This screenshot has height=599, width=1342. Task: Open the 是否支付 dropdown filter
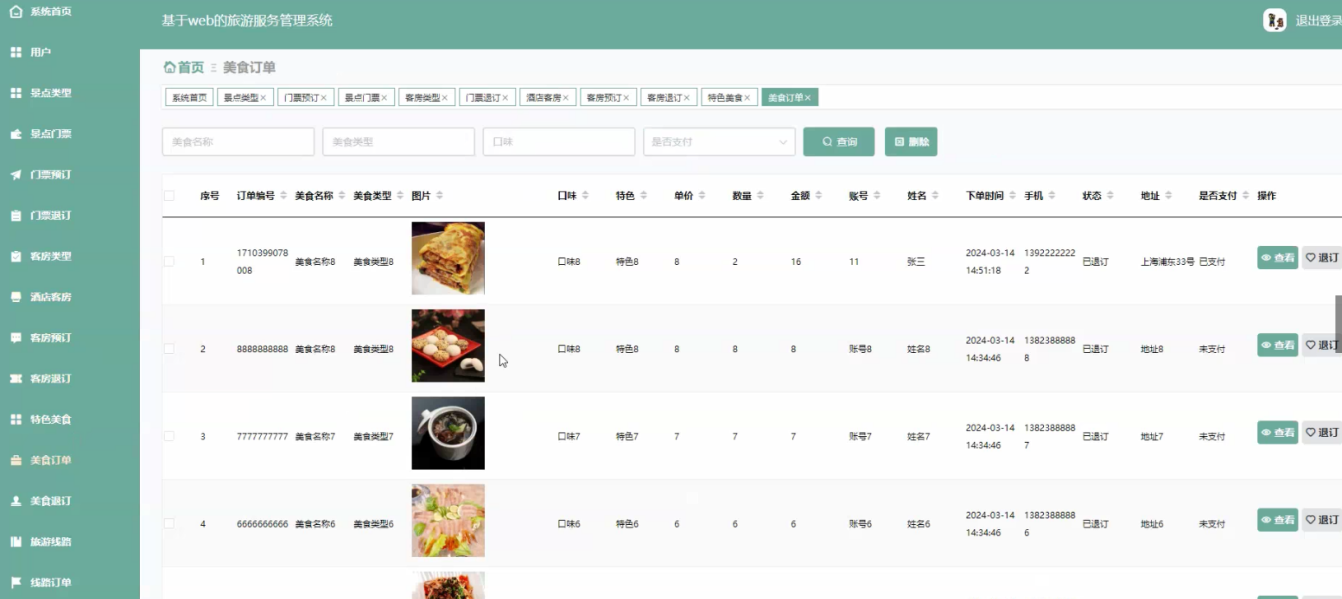click(719, 142)
